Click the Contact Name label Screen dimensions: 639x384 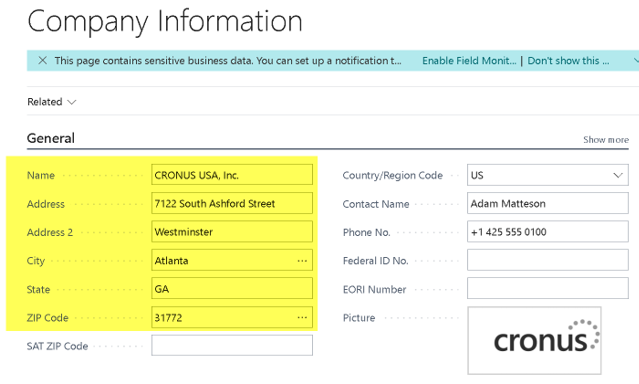point(376,204)
